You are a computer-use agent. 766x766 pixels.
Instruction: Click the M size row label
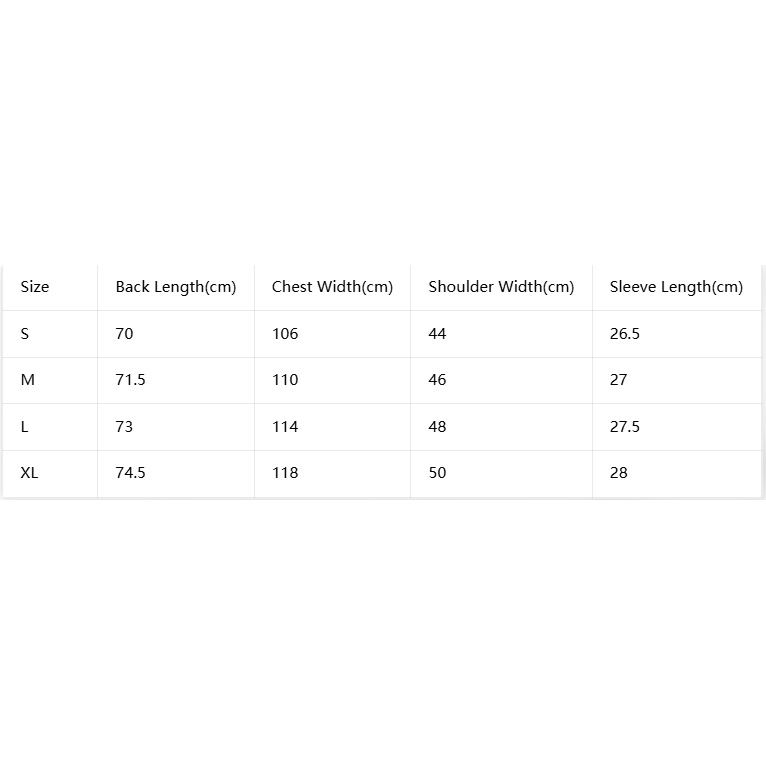(x=28, y=380)
